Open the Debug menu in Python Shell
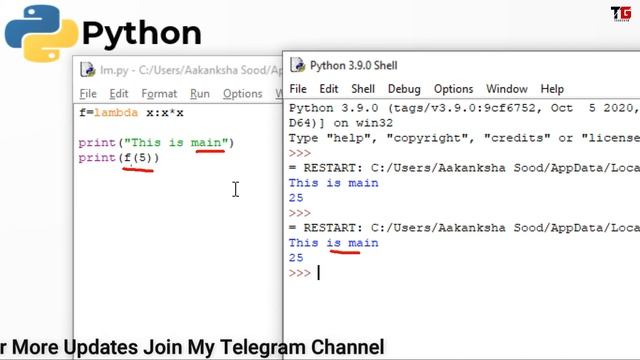Image resolution: width=640 pixels, height=360 pixels. pos(404,89)
